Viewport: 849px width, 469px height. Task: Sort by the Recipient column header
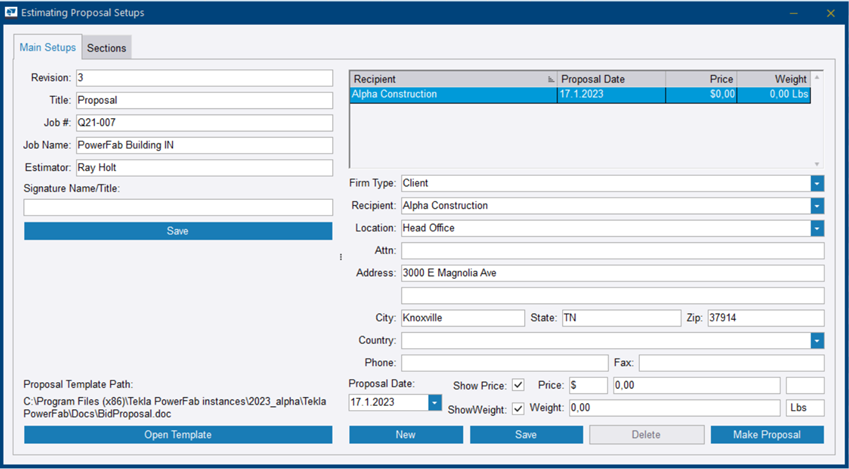450,79
